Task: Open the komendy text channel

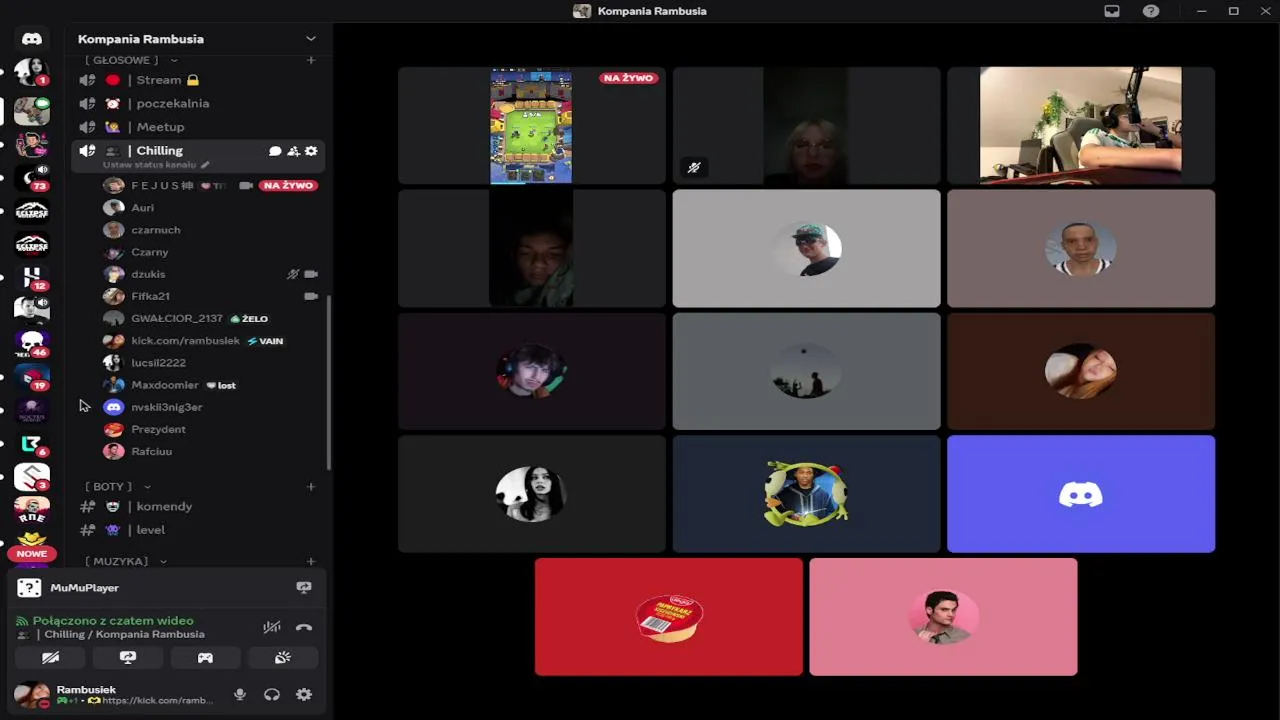Action: (198, 506)
